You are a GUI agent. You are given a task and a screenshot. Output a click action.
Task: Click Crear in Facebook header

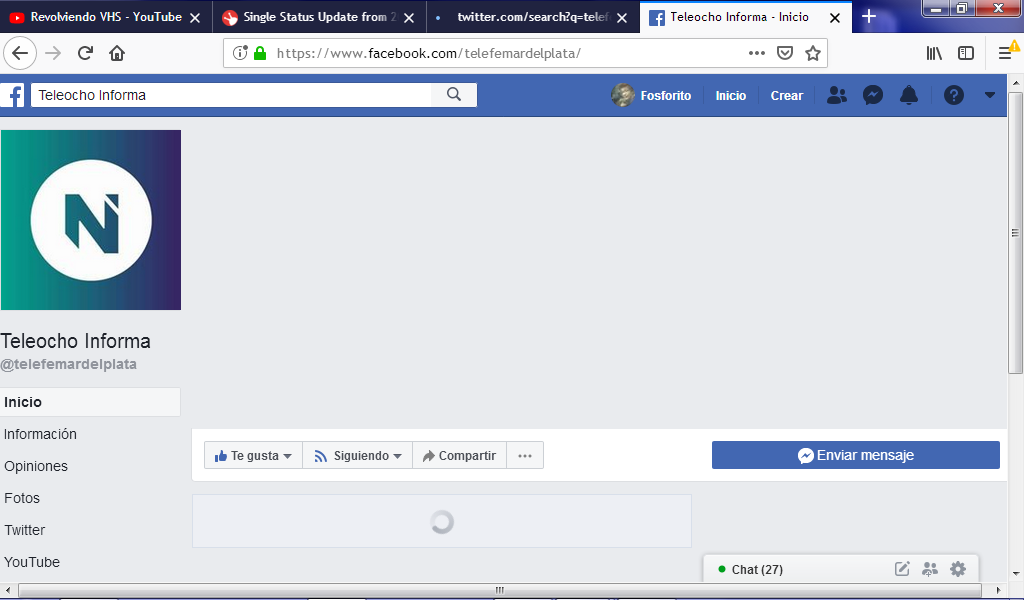(x=786, y=95)
